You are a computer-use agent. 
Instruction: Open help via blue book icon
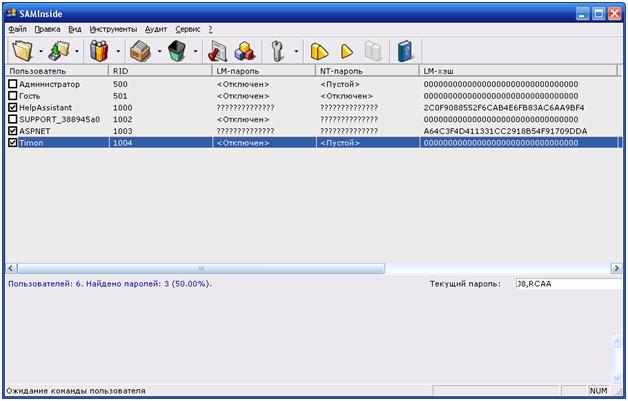coord(406,51)
